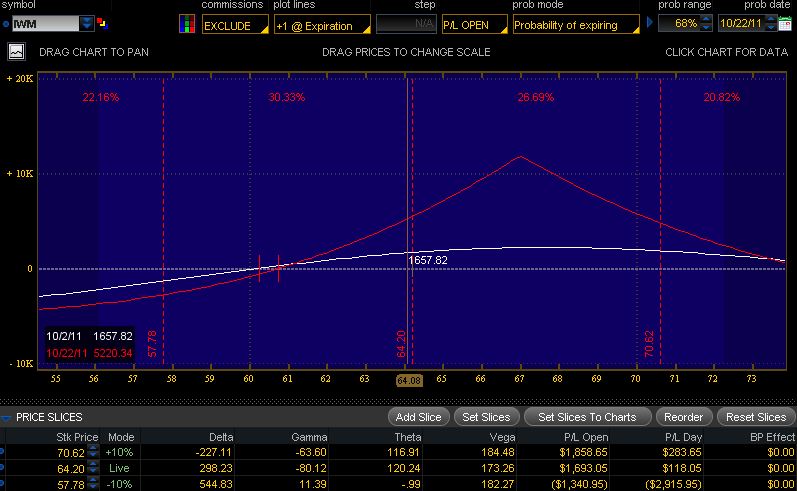797x491 pixels.
Task: Adjust the stepper beside stock price 70.62
Action: pos(93,452)
